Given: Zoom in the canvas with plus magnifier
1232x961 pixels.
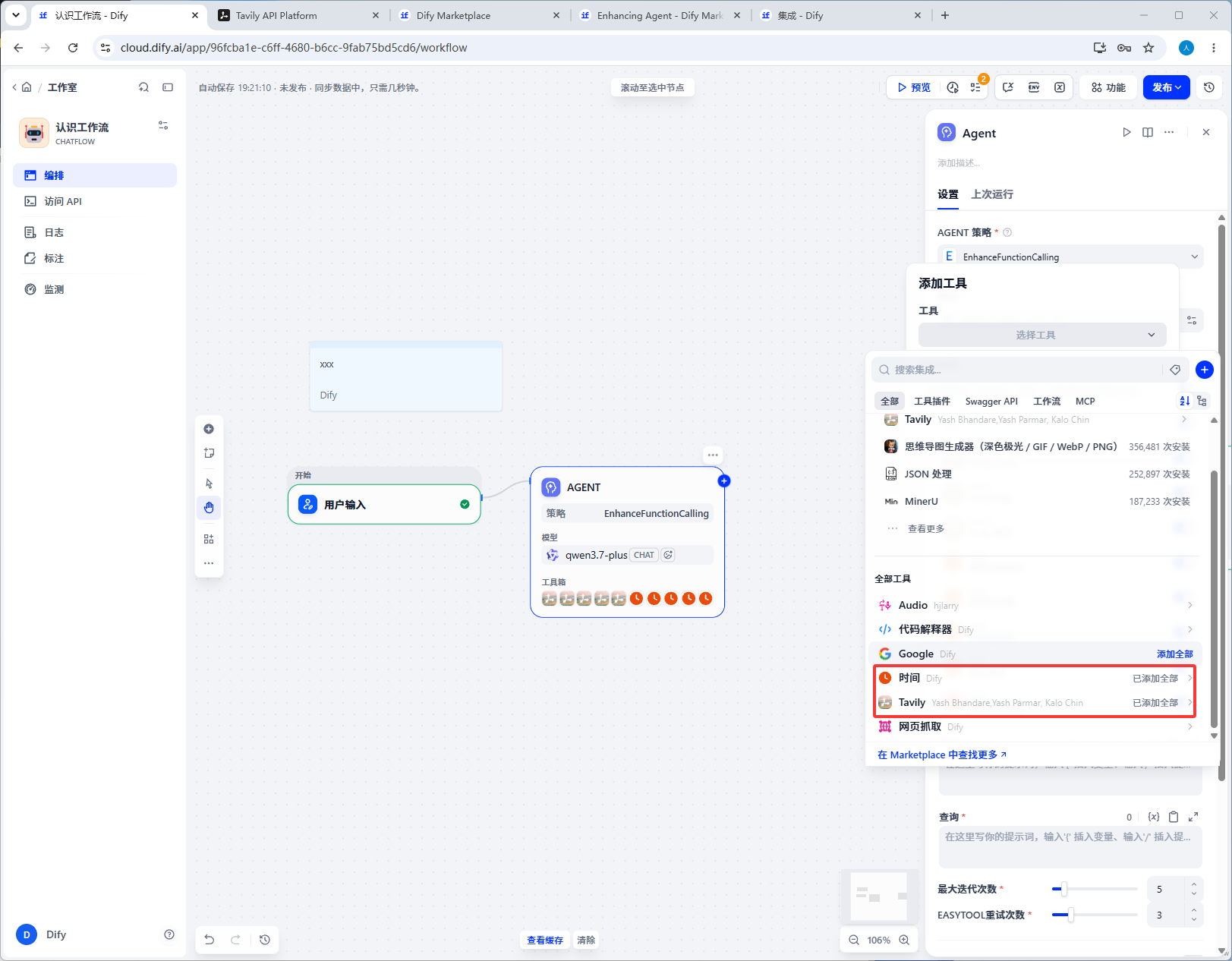Looking at the screenshot, I should click(904, 940).
